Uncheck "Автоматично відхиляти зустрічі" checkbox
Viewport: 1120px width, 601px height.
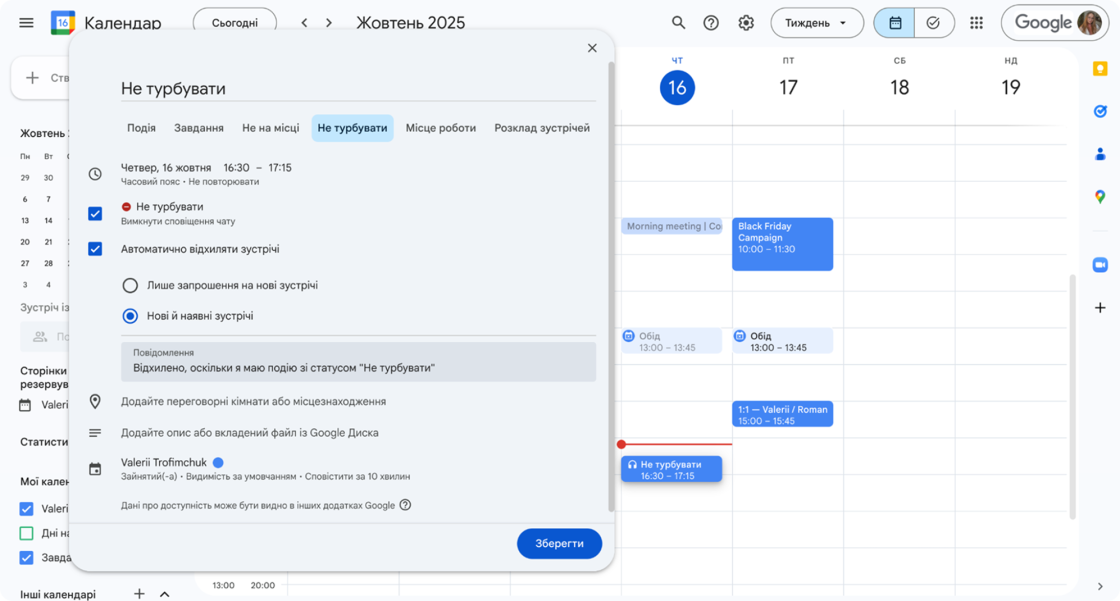point(95,249)
